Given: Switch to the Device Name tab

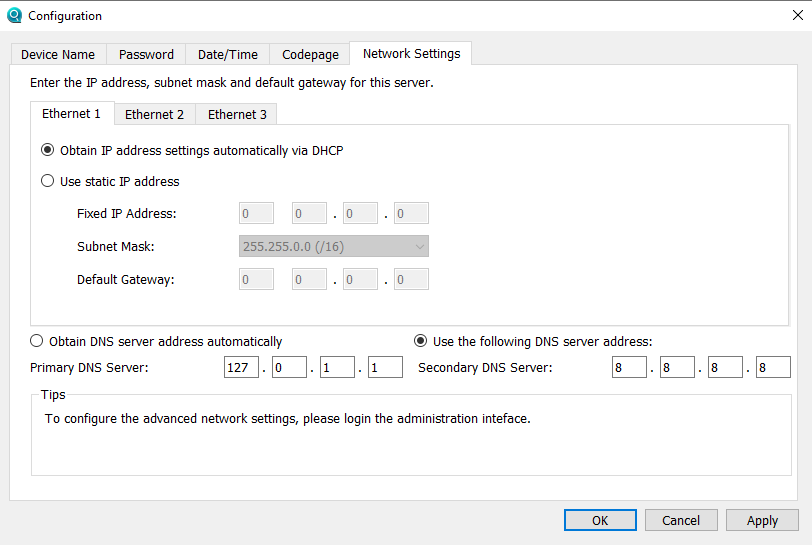Looking at the screenshot, I should [58, 54].
